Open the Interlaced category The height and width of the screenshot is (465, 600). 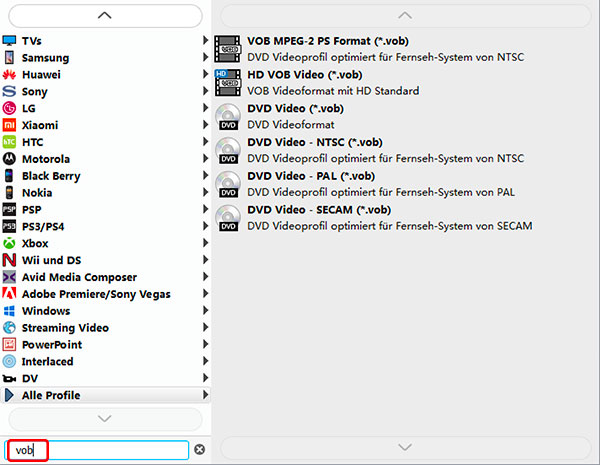[x=105, y=361]
